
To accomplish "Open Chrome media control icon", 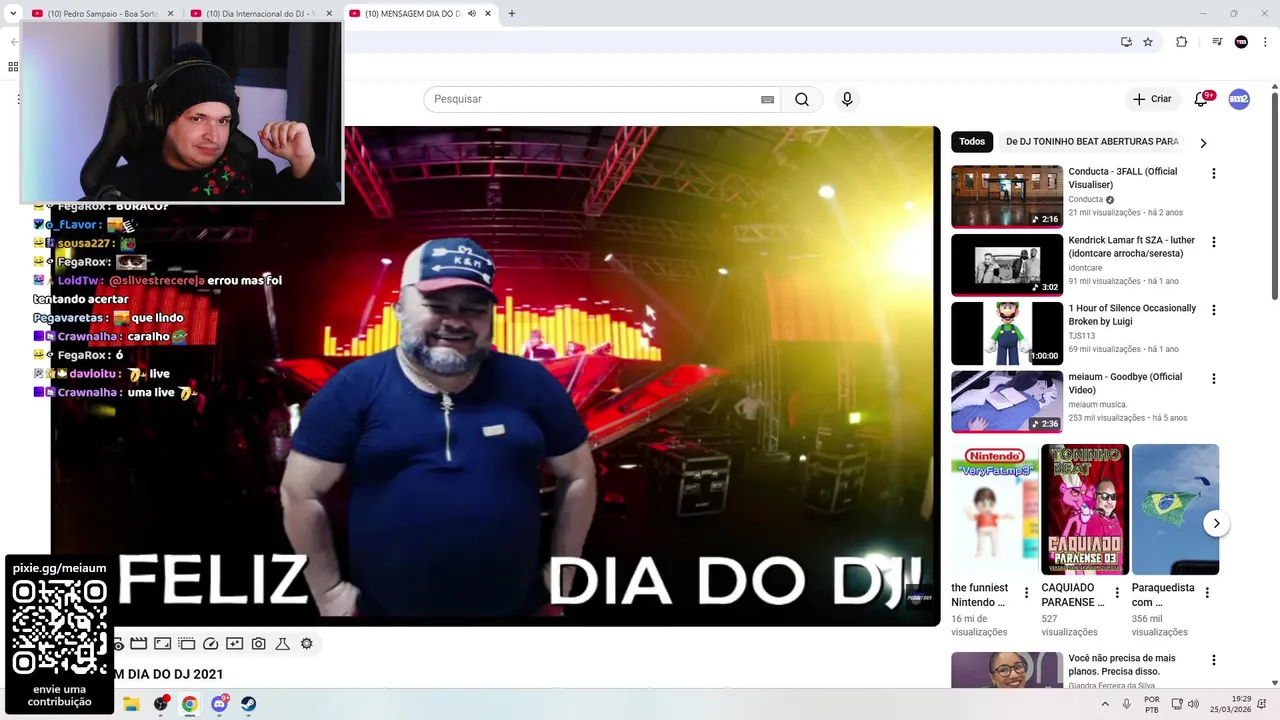I will (1217, 42).
